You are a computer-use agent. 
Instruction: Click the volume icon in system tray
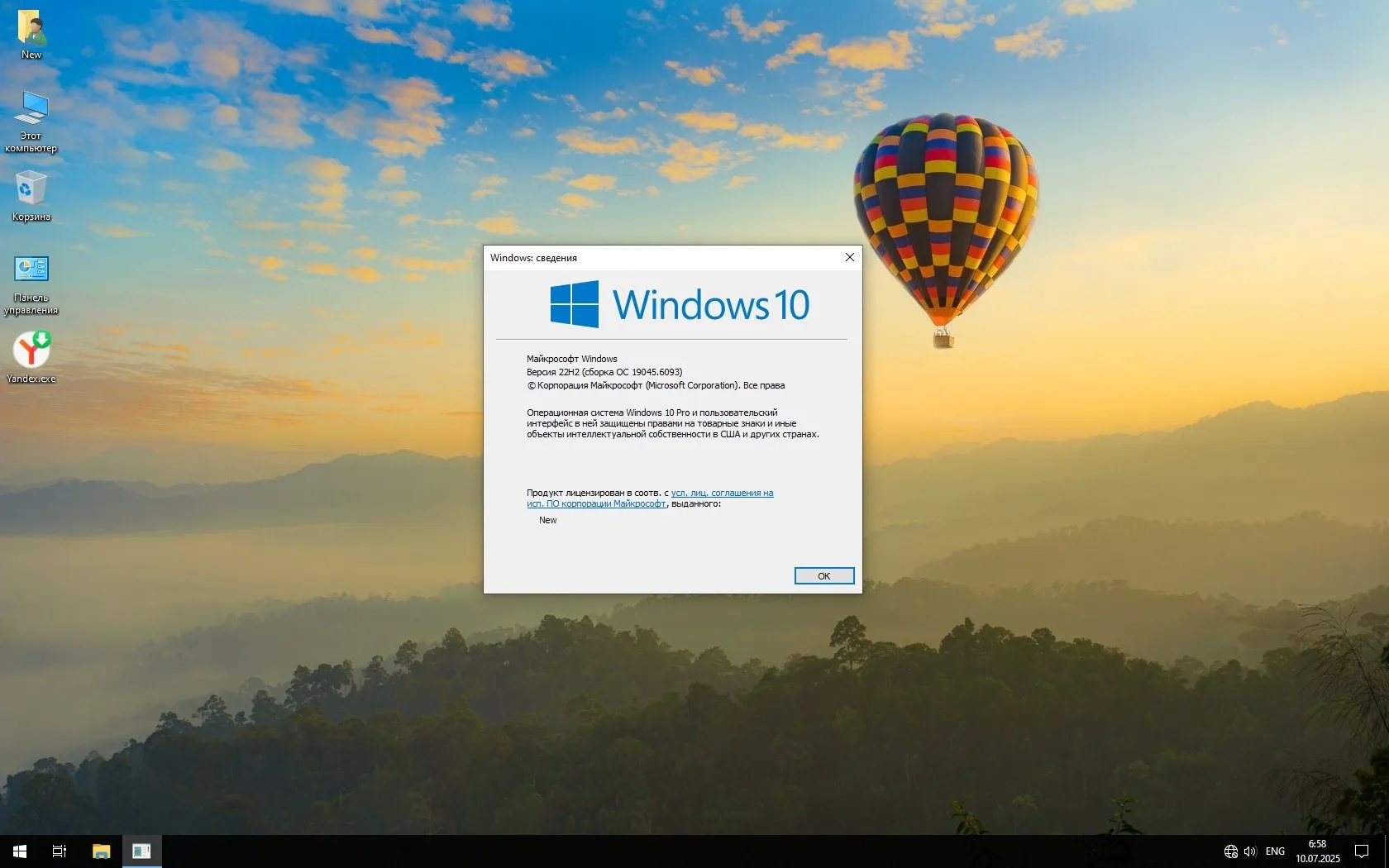click(x=1249, y=851)
